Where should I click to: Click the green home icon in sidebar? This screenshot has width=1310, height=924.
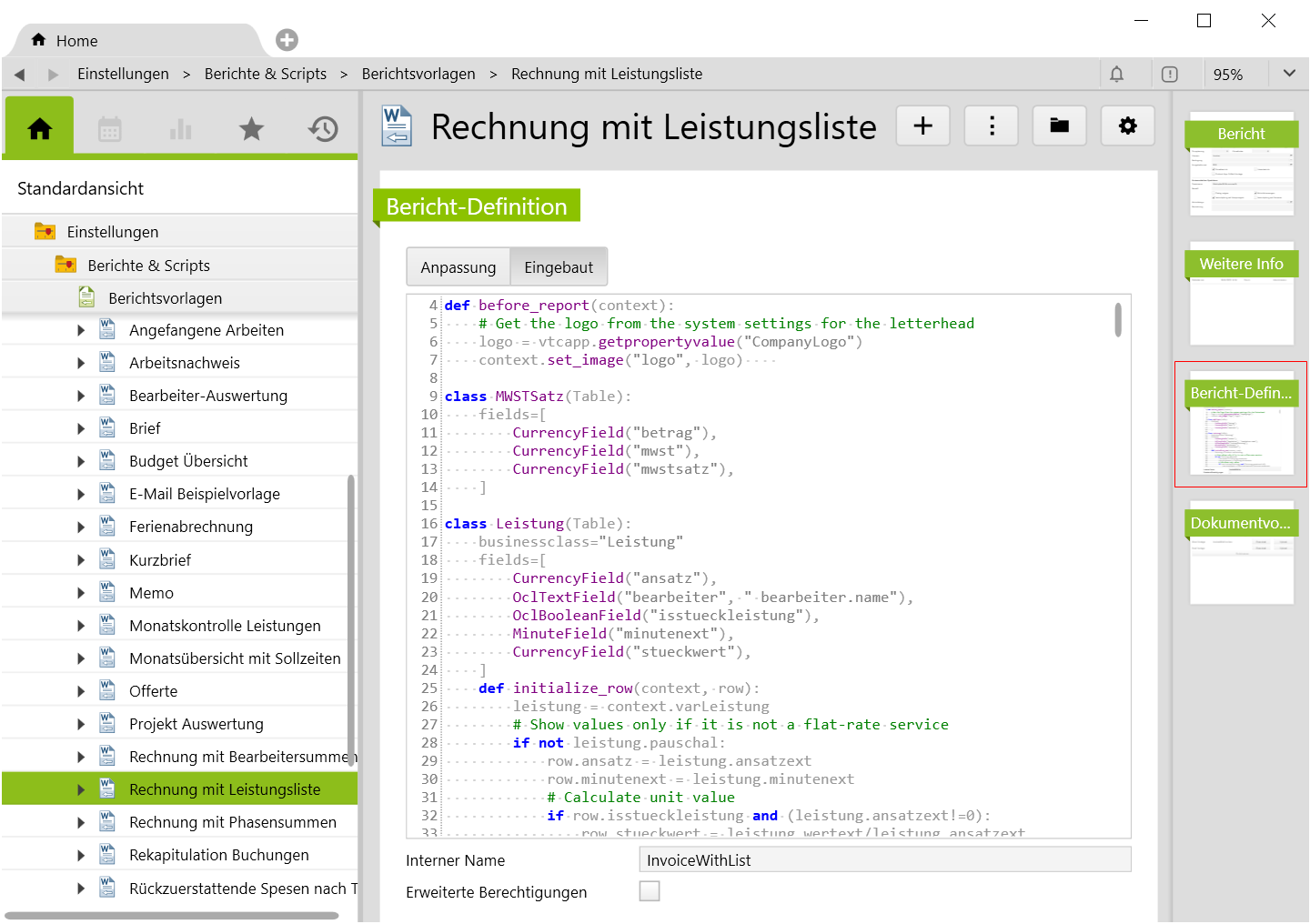40,129
